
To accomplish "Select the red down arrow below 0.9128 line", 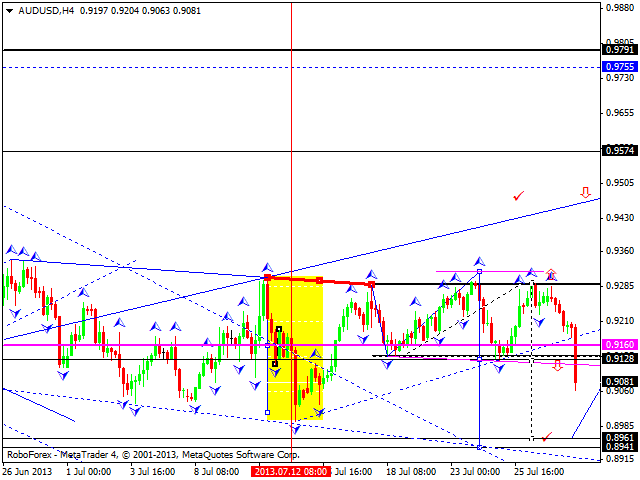I will coord(557,366).
